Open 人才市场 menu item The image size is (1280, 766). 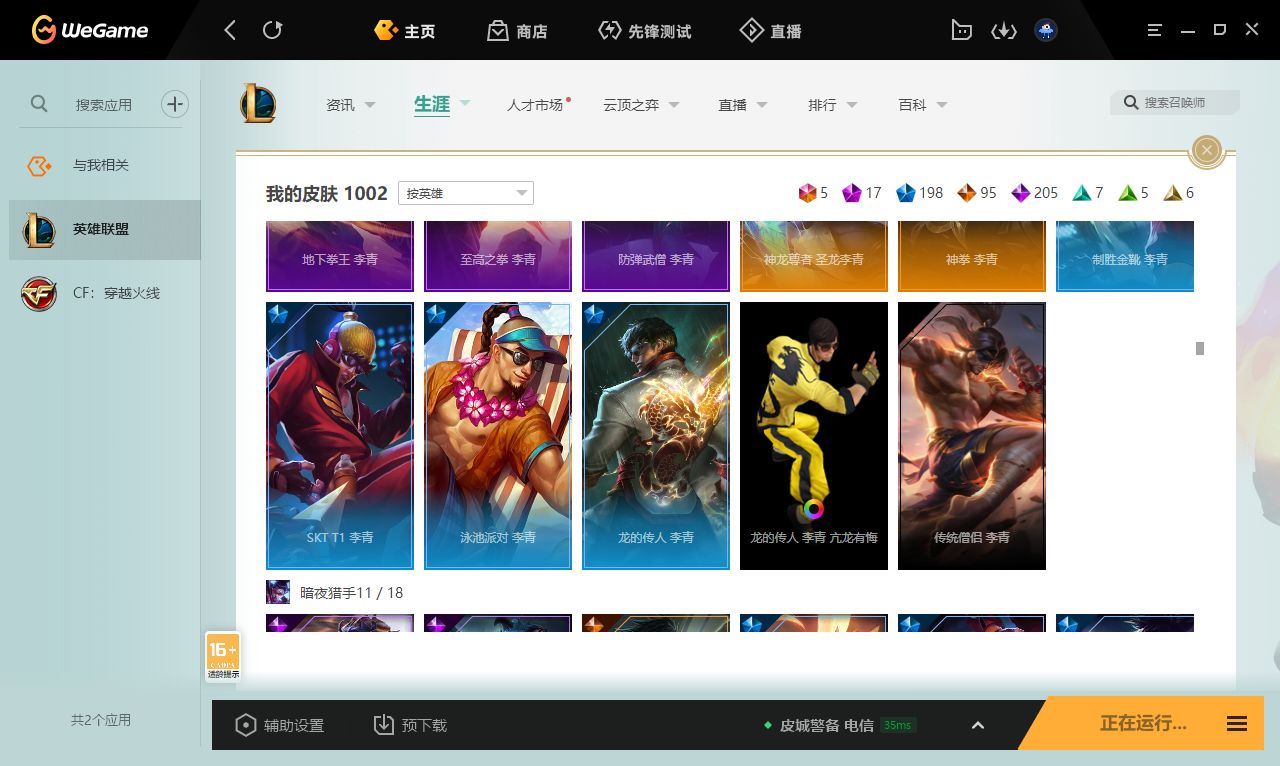535,105
